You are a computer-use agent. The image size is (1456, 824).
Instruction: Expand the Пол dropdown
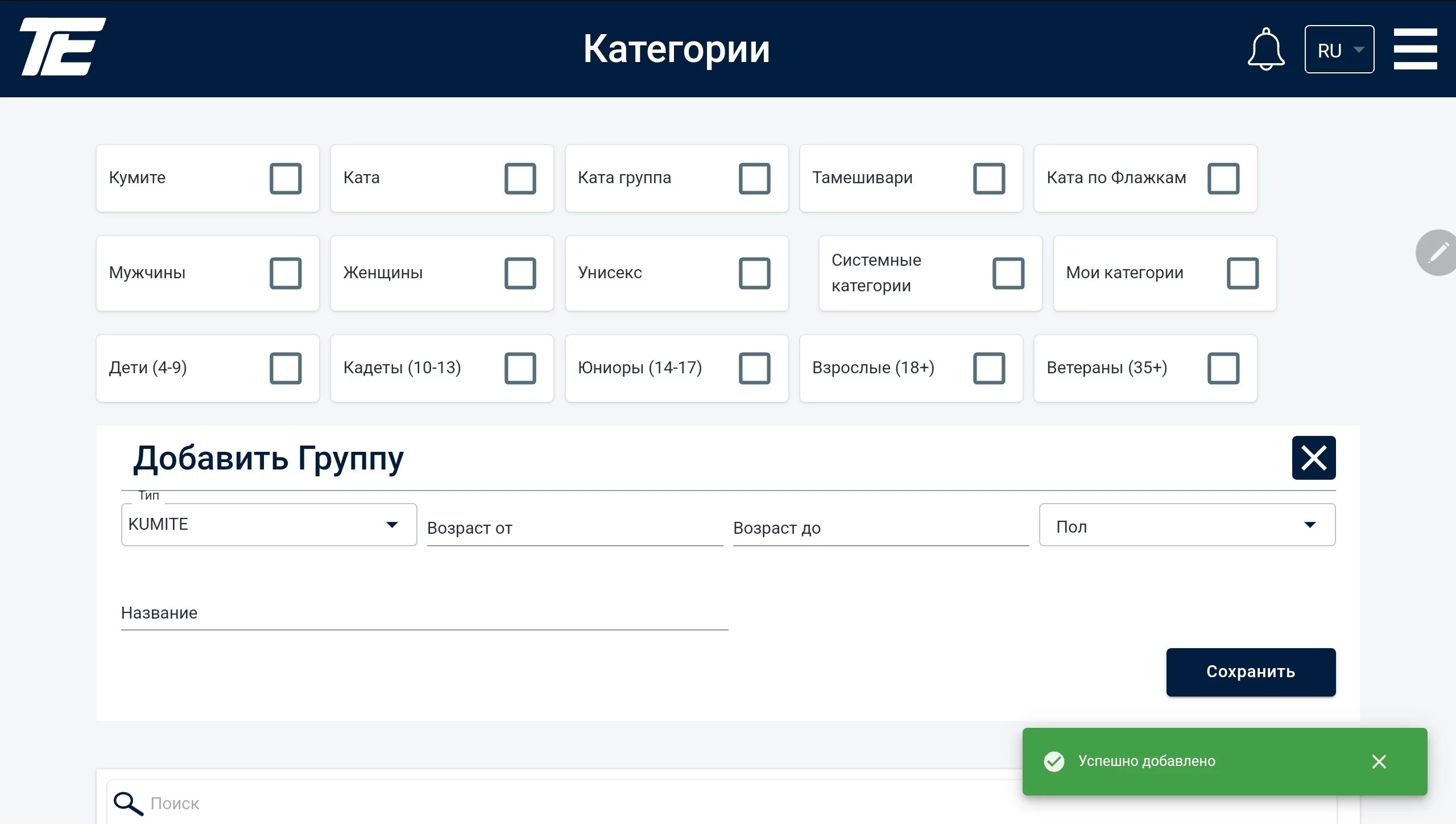click(x=1187, y=525)
